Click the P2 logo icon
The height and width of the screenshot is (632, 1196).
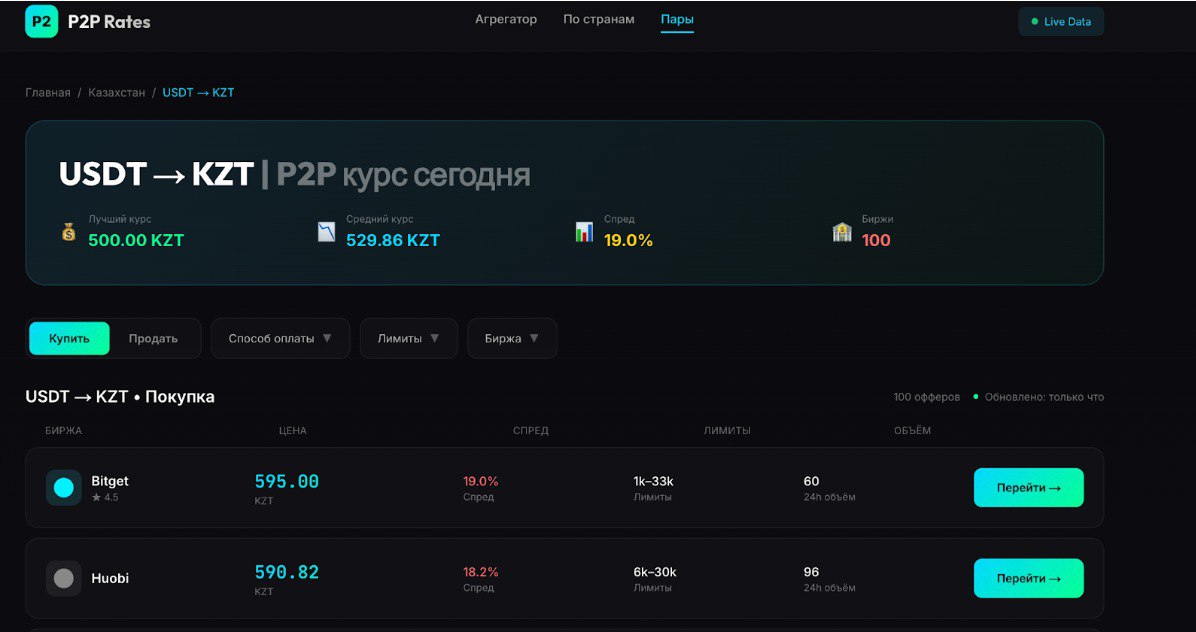click(41, 21)
